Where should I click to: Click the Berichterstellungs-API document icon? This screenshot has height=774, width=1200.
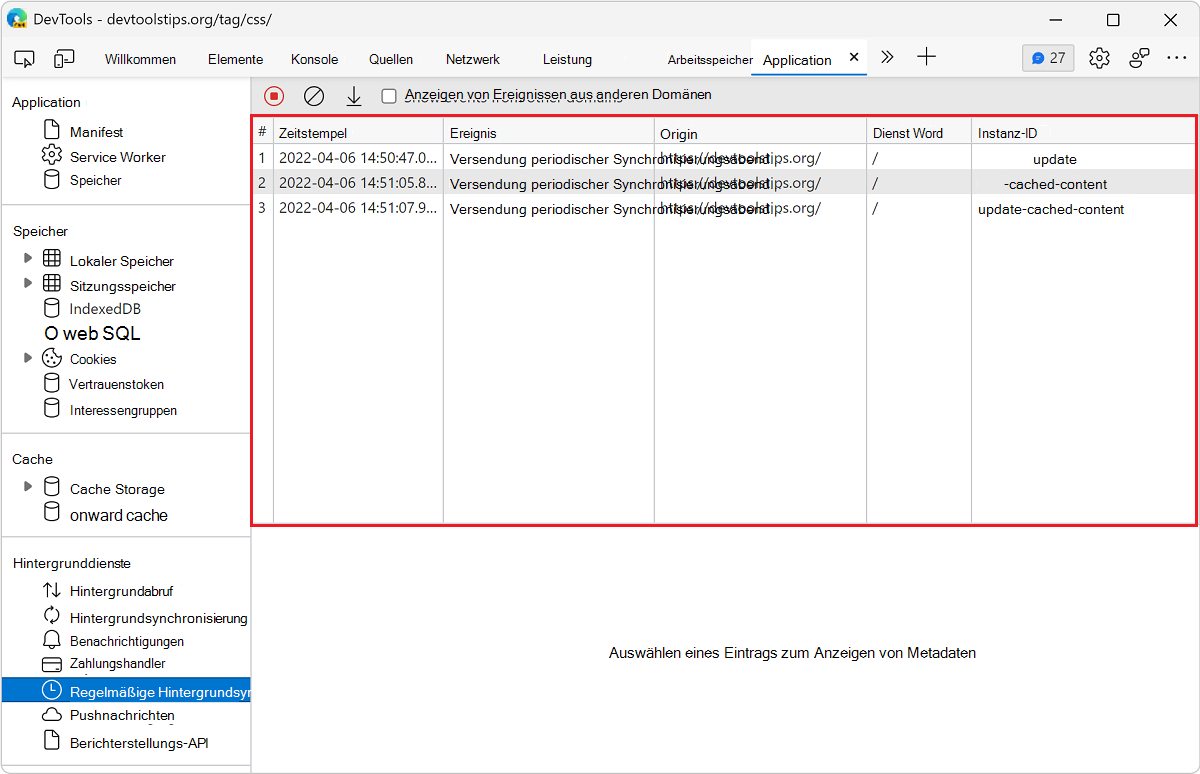52,741
